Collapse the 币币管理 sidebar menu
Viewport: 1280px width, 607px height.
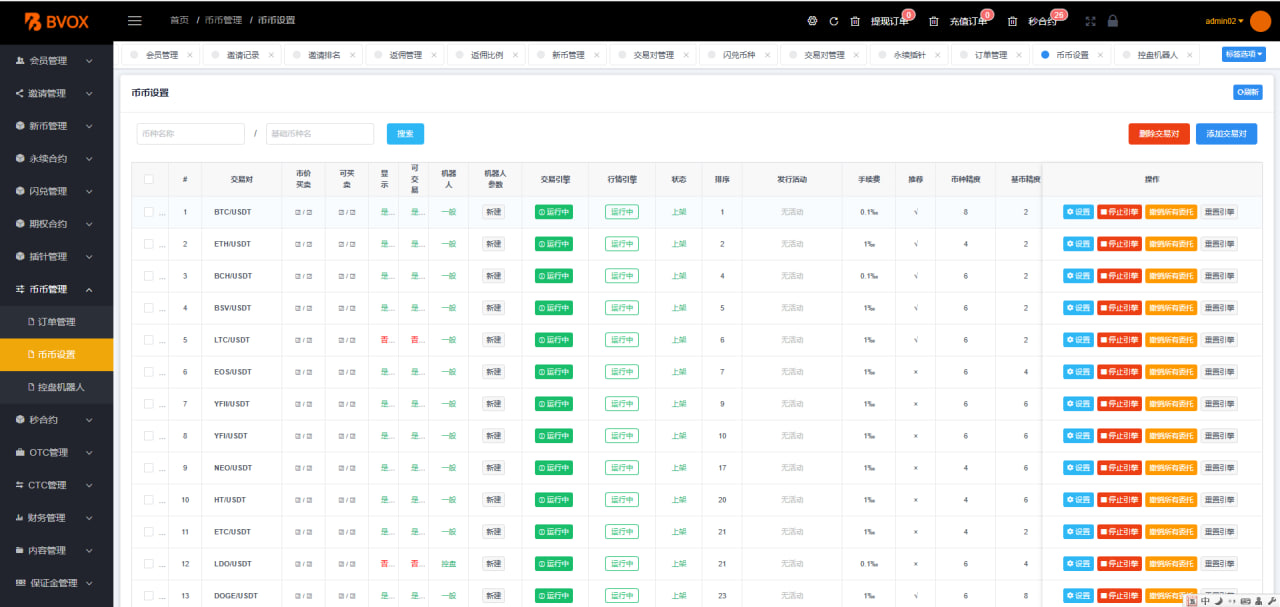[x=57, y=289]
